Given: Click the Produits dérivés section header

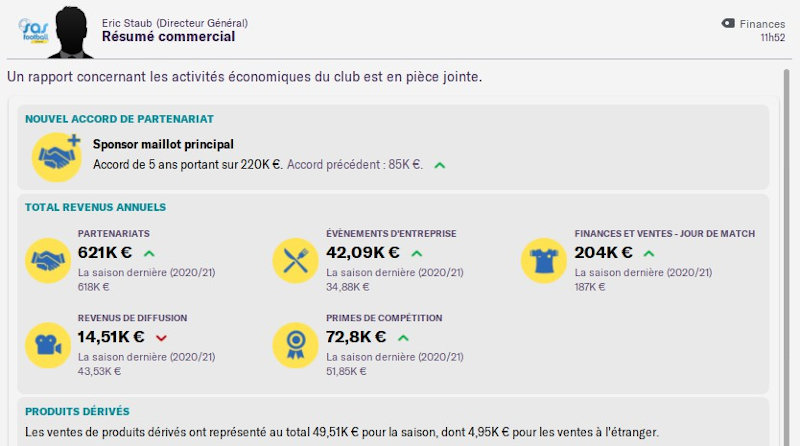Looking at the screenshot, I should coord(77,411).
